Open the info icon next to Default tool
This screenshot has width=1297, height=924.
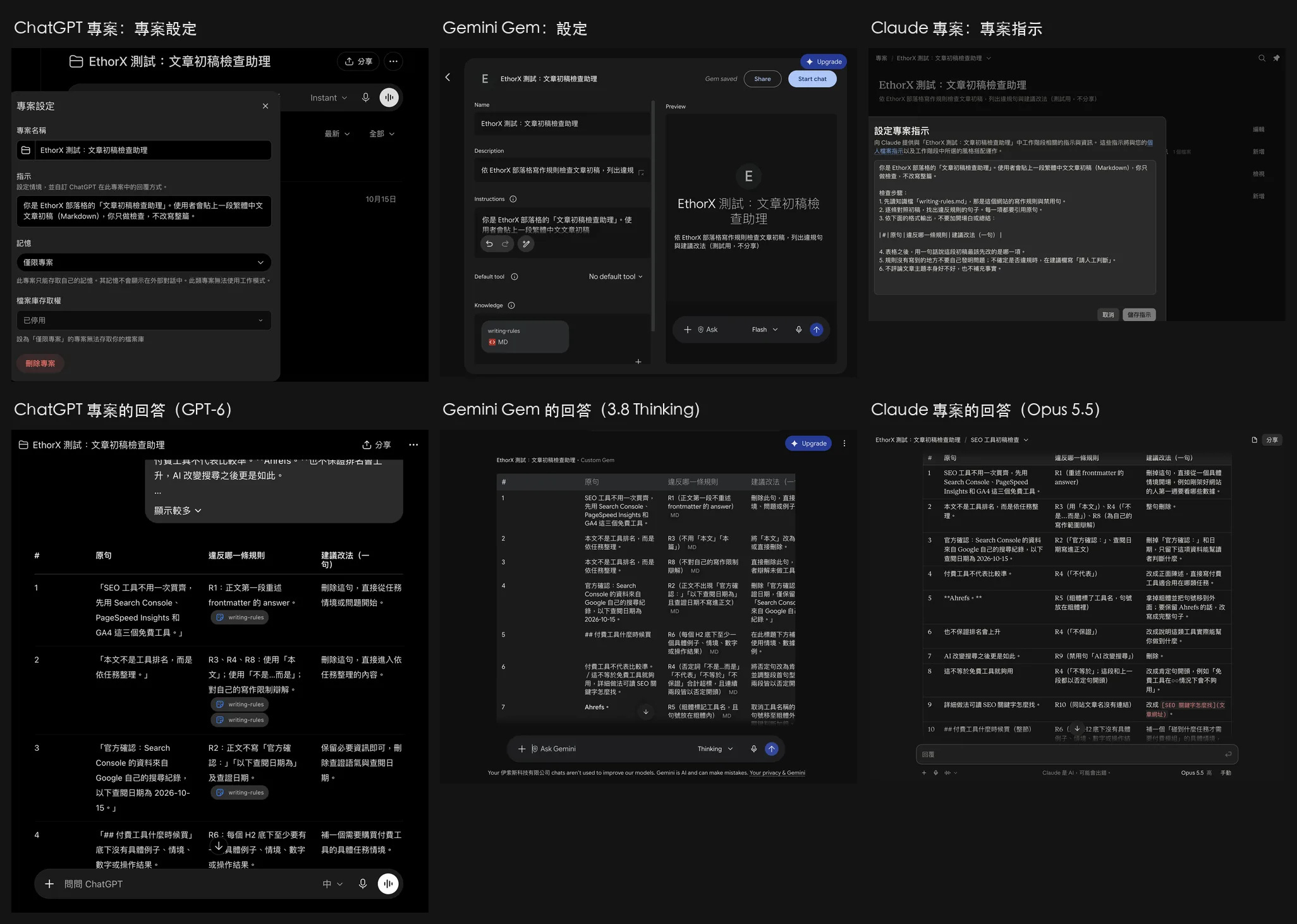pos(515,277)
